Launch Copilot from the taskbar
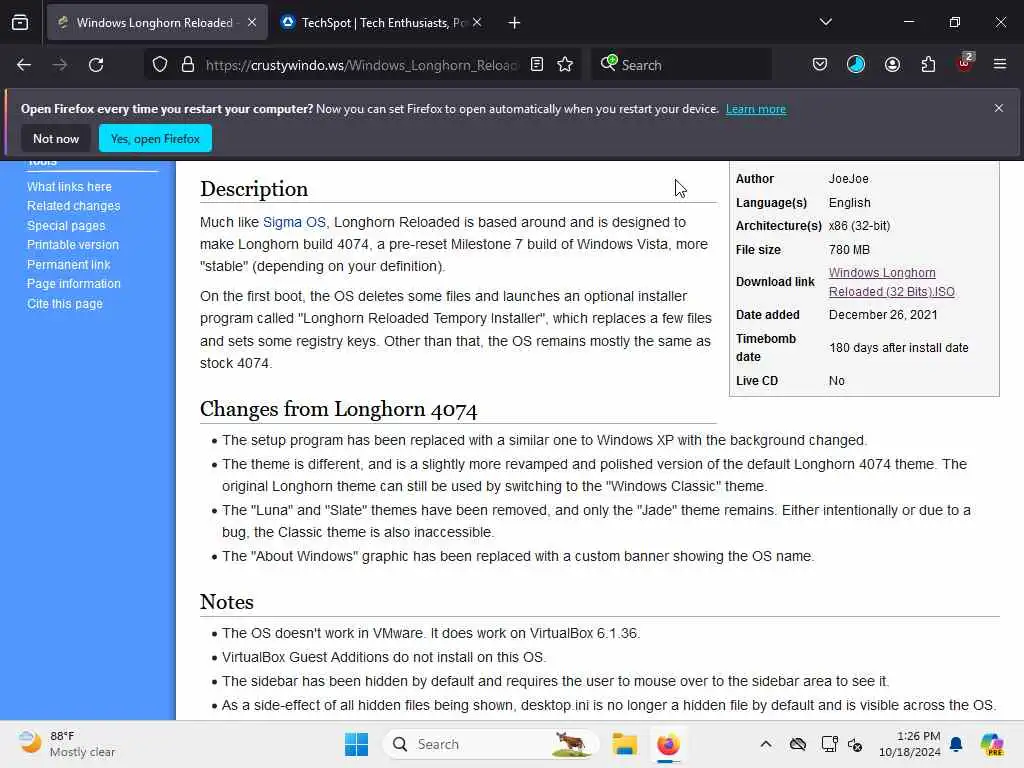The height and width of the screenshot is (768, 1024). tap(992, 744)
